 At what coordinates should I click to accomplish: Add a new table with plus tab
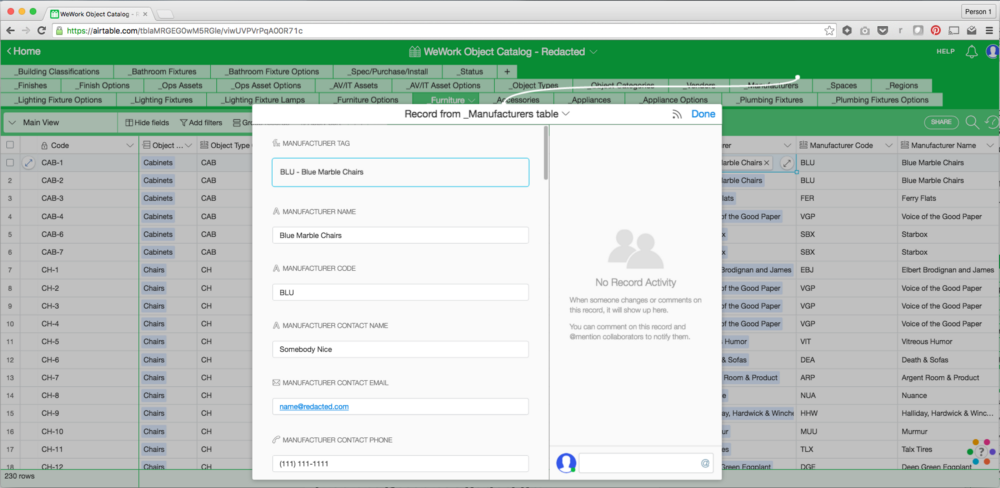507,71
